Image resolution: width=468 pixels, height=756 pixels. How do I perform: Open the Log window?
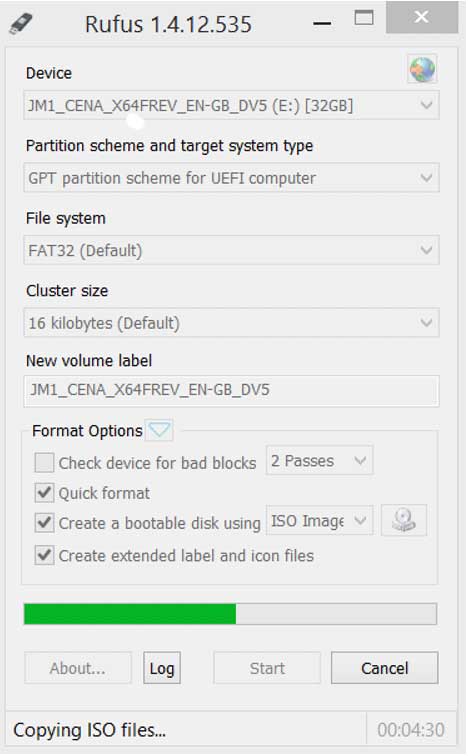point(162,668)
